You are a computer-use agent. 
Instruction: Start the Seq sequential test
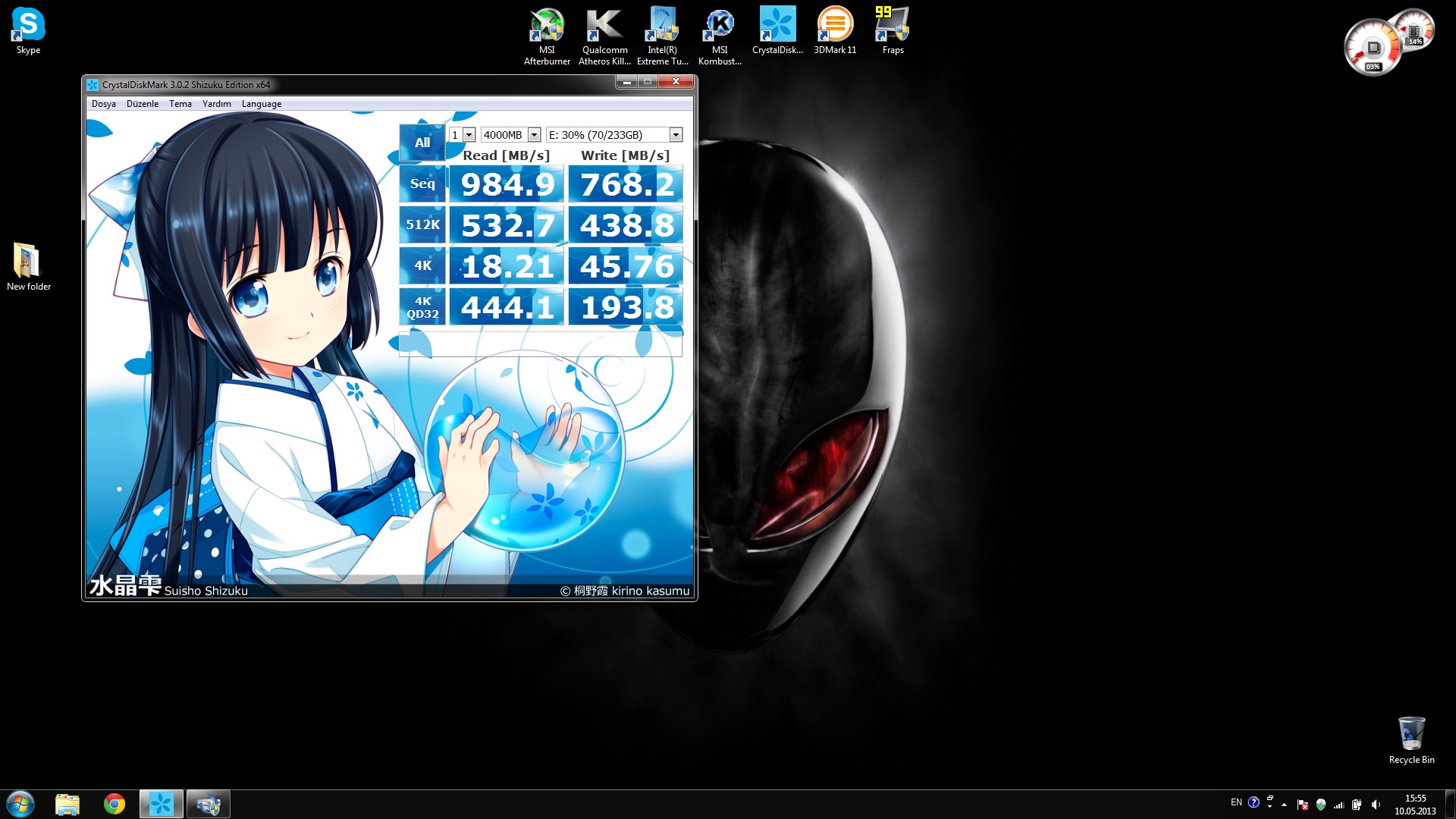click(422, 184)
